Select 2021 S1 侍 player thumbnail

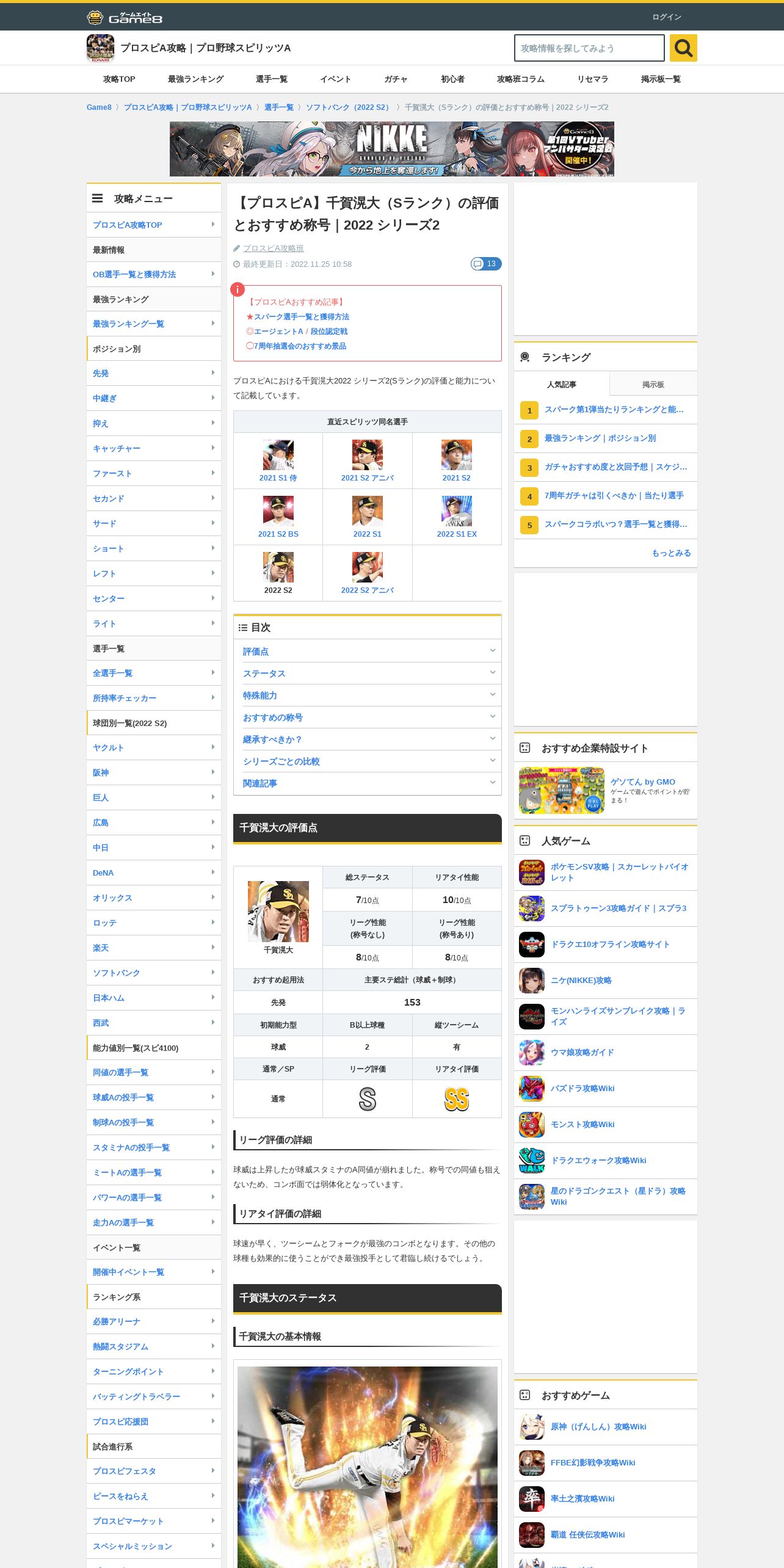pos(278,455)
